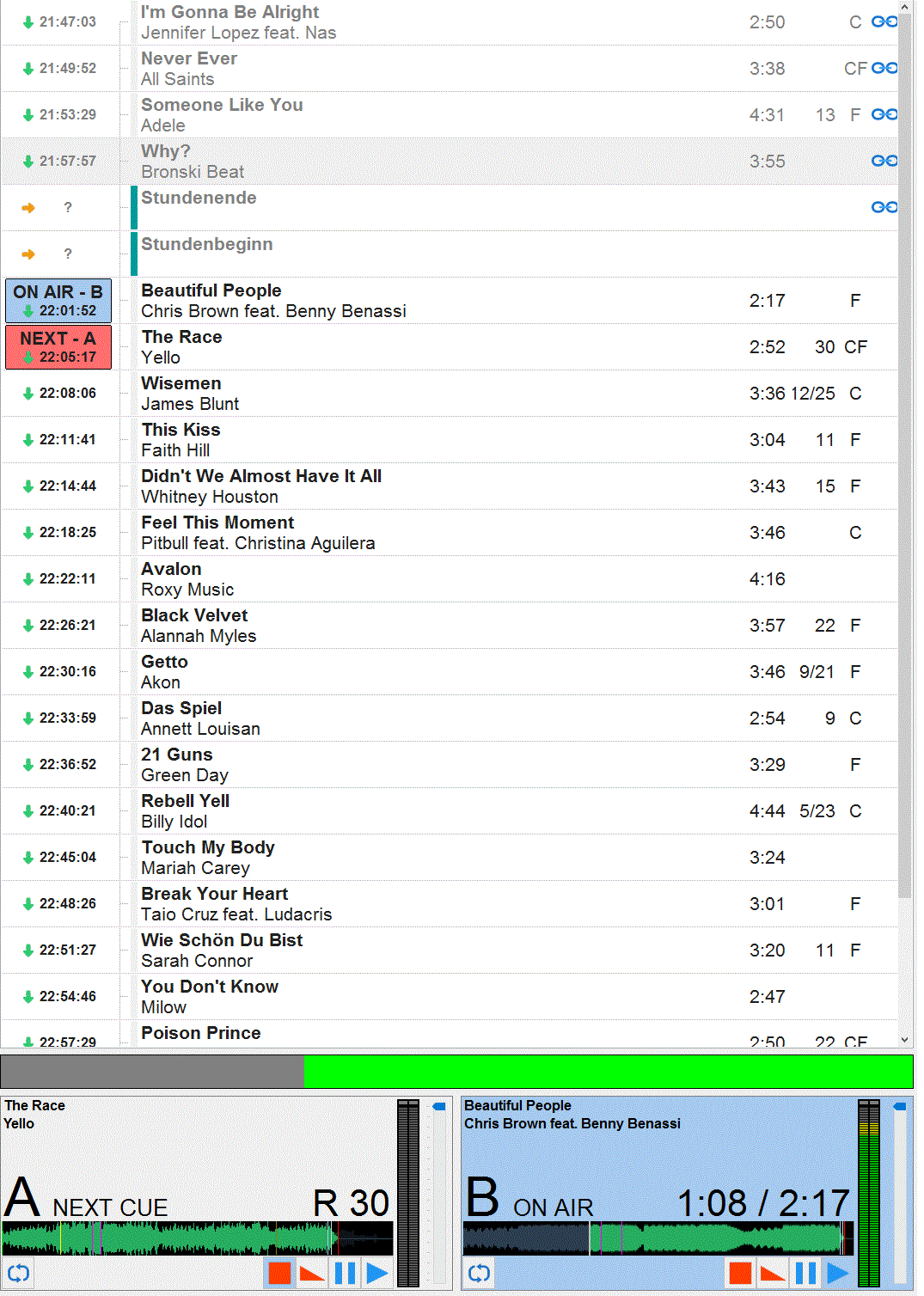Pause Player B playback
The width and height of the screenshot is (924, 1296).
click(x=805, y=1272)
